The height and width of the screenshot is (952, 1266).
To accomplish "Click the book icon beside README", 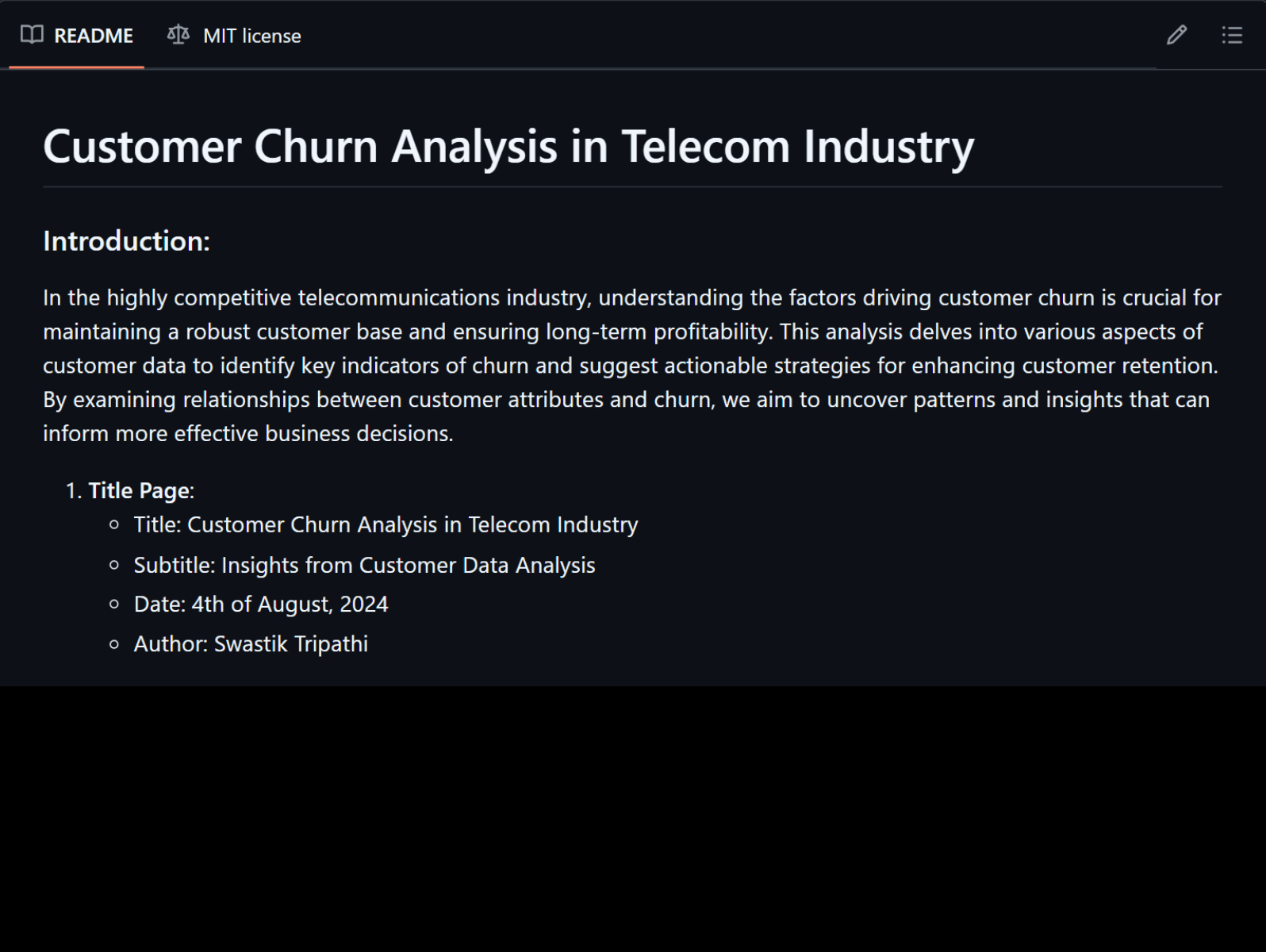I will [32, 35].
